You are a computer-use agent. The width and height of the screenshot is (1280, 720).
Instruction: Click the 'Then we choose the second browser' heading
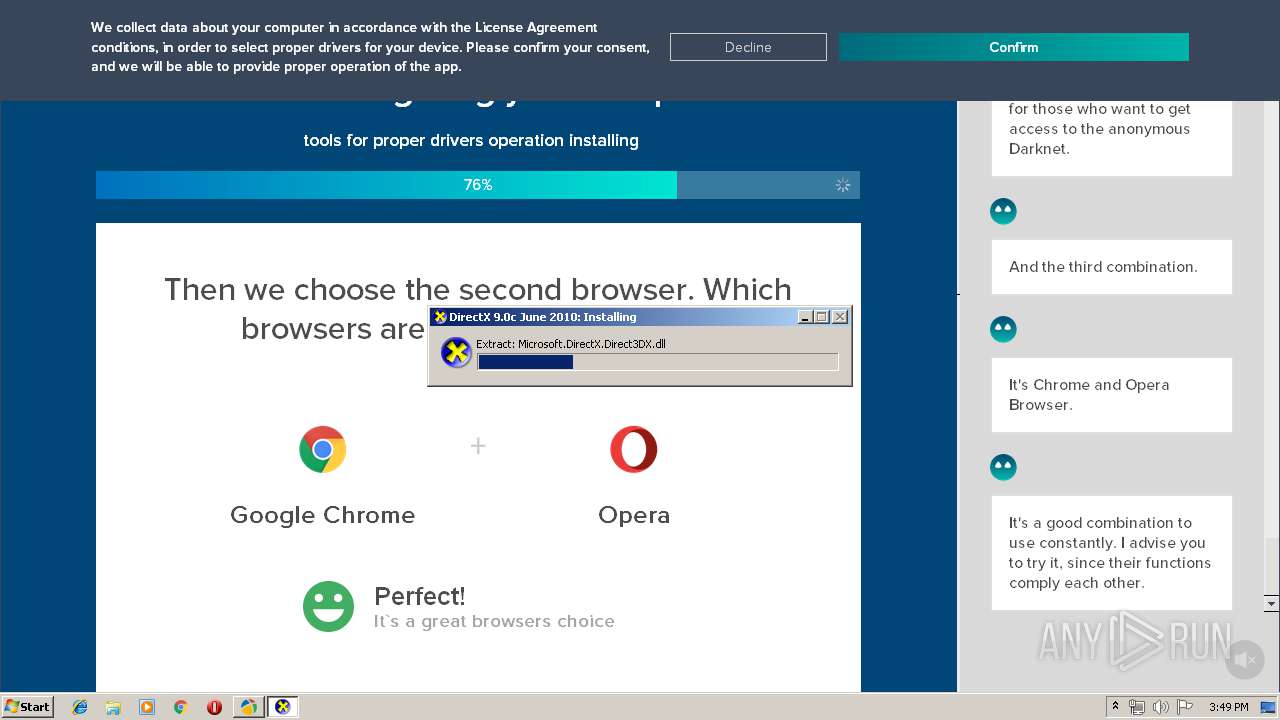click(x=478, y=309)
